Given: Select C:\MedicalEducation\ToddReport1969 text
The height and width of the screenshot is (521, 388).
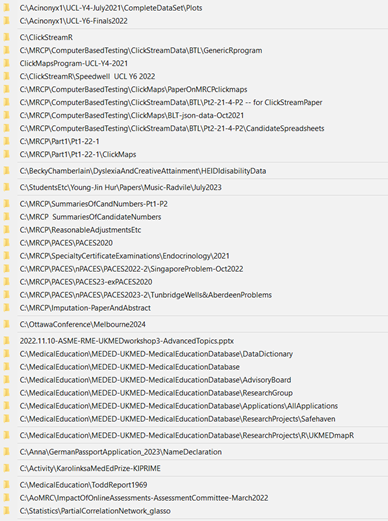Looking at the screenshot, I should pyautogui.click(x=83, y=485).
